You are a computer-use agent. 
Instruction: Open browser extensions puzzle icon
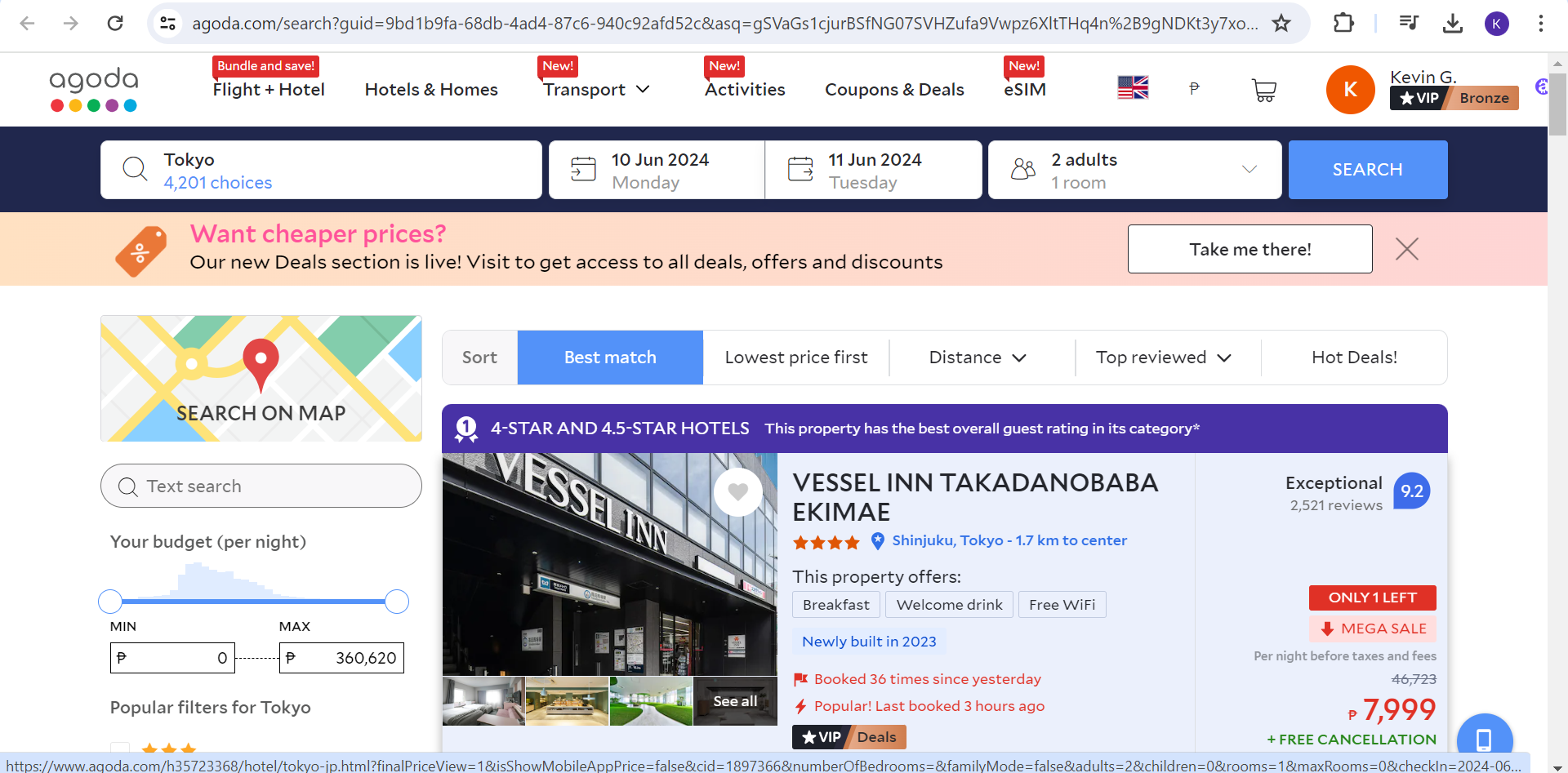1343,23
